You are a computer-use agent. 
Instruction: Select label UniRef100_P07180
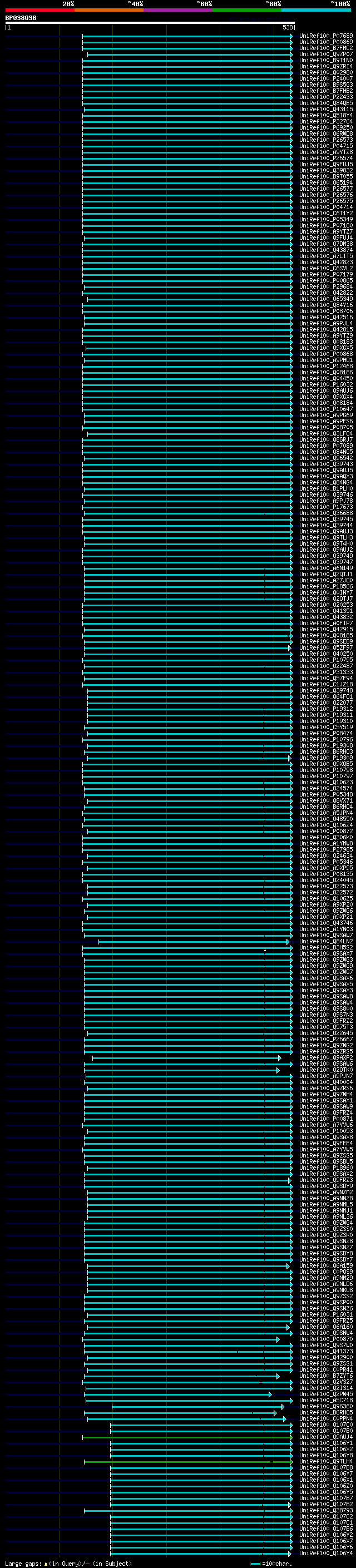coord(326,226)
